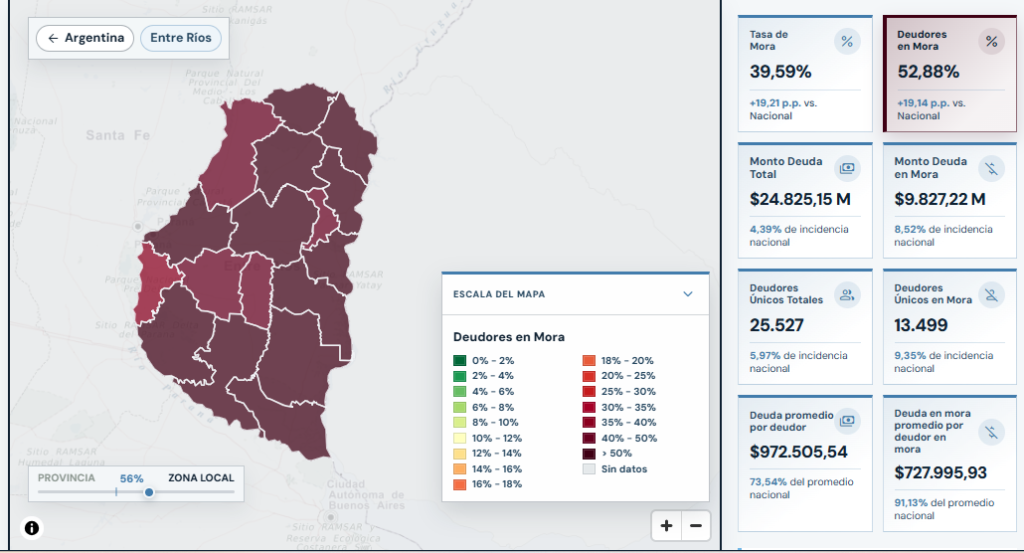Click the 91,13% del promedio nacional text
This screenshot has width=1024, height=553.
pos(944,509)
